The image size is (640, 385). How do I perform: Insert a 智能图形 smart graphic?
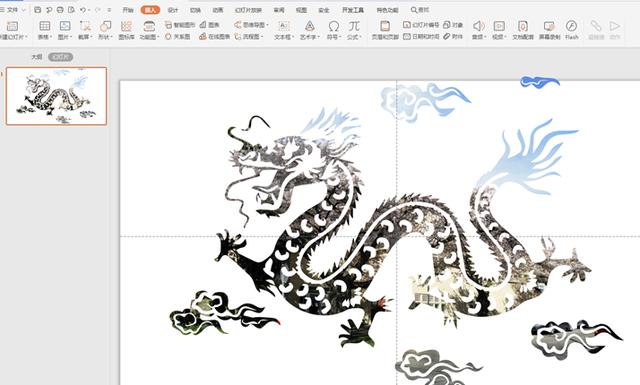tap(180, 25)
